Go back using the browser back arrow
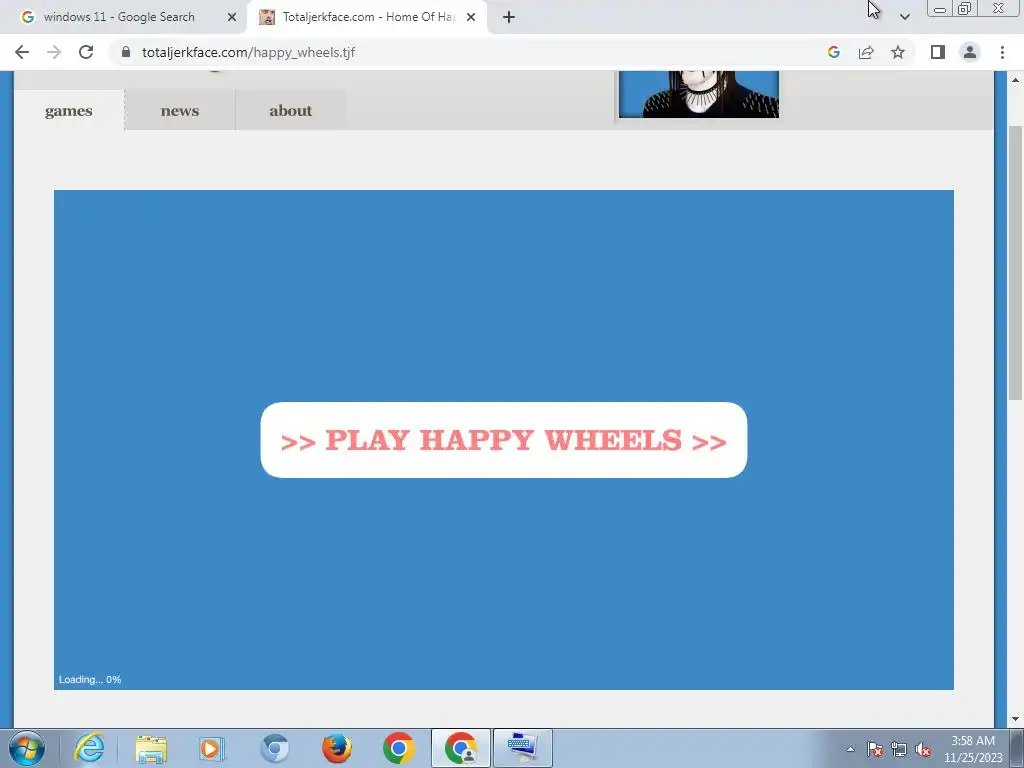The width and height of the screenshot is (1024, 768). click(22, 52)
